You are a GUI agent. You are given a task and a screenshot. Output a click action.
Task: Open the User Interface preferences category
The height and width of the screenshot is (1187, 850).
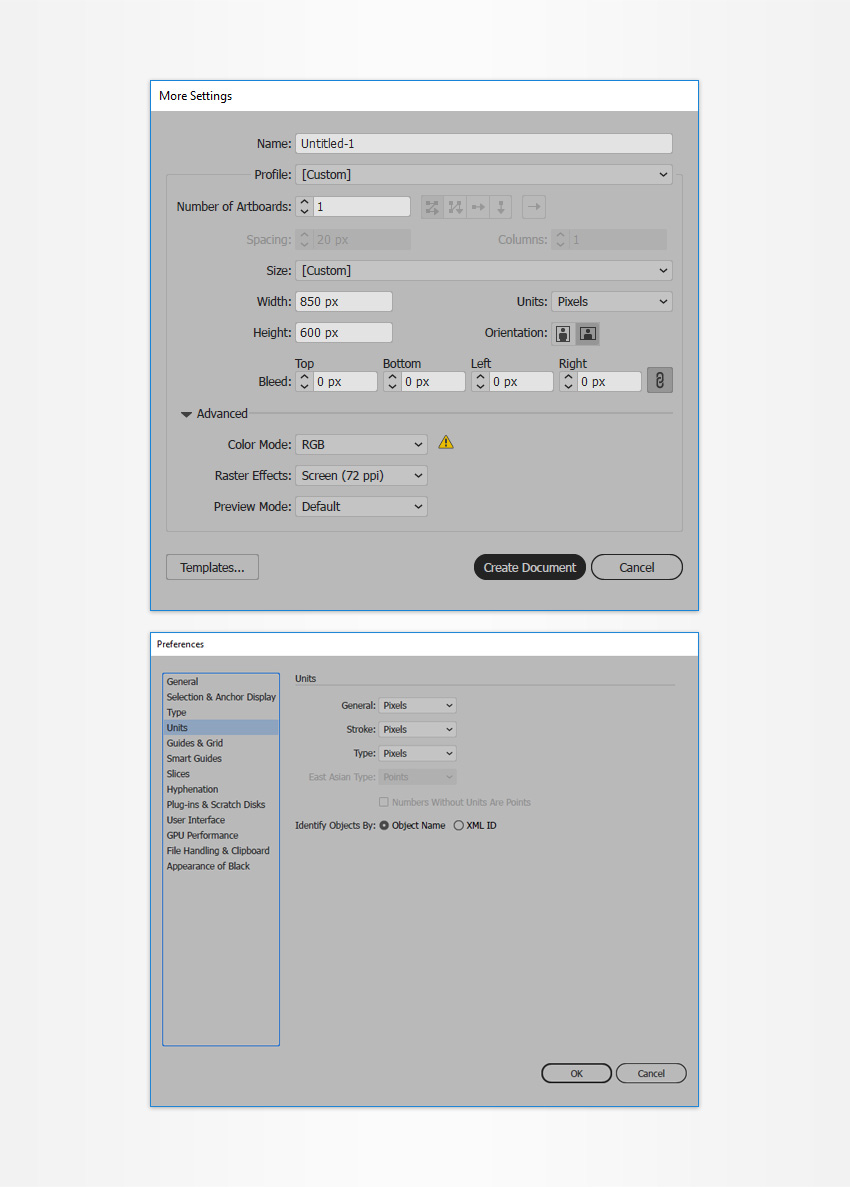coord(196,820)
